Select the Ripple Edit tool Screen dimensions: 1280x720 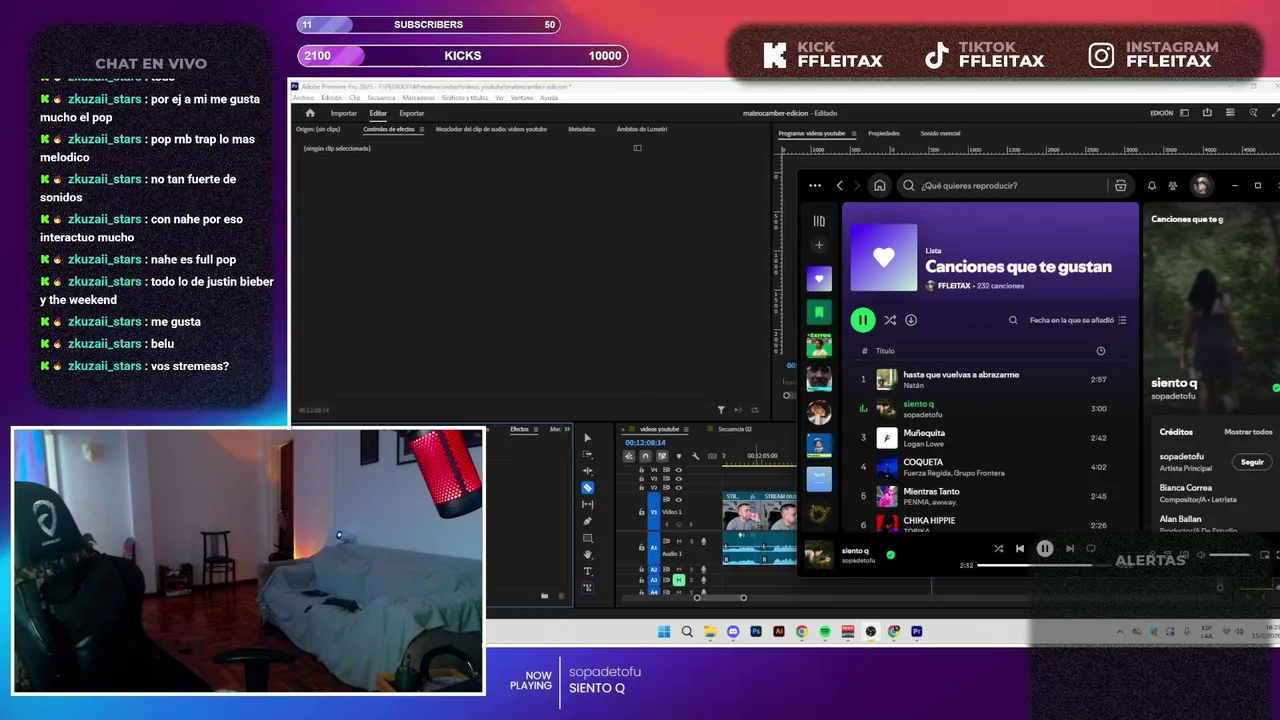(588, 471)
